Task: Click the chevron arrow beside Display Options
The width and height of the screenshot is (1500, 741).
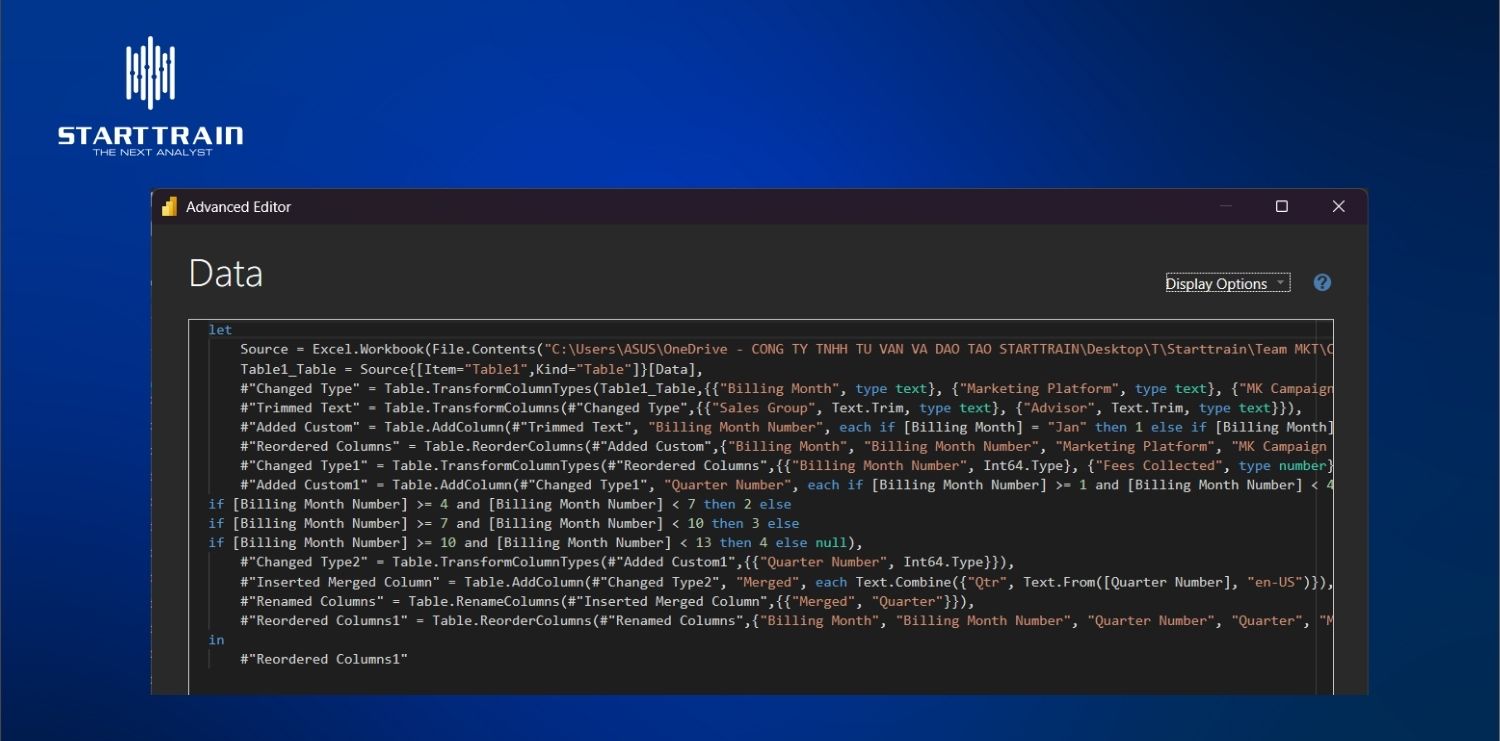Action: pyautogui.click(x=1281, y=283)
